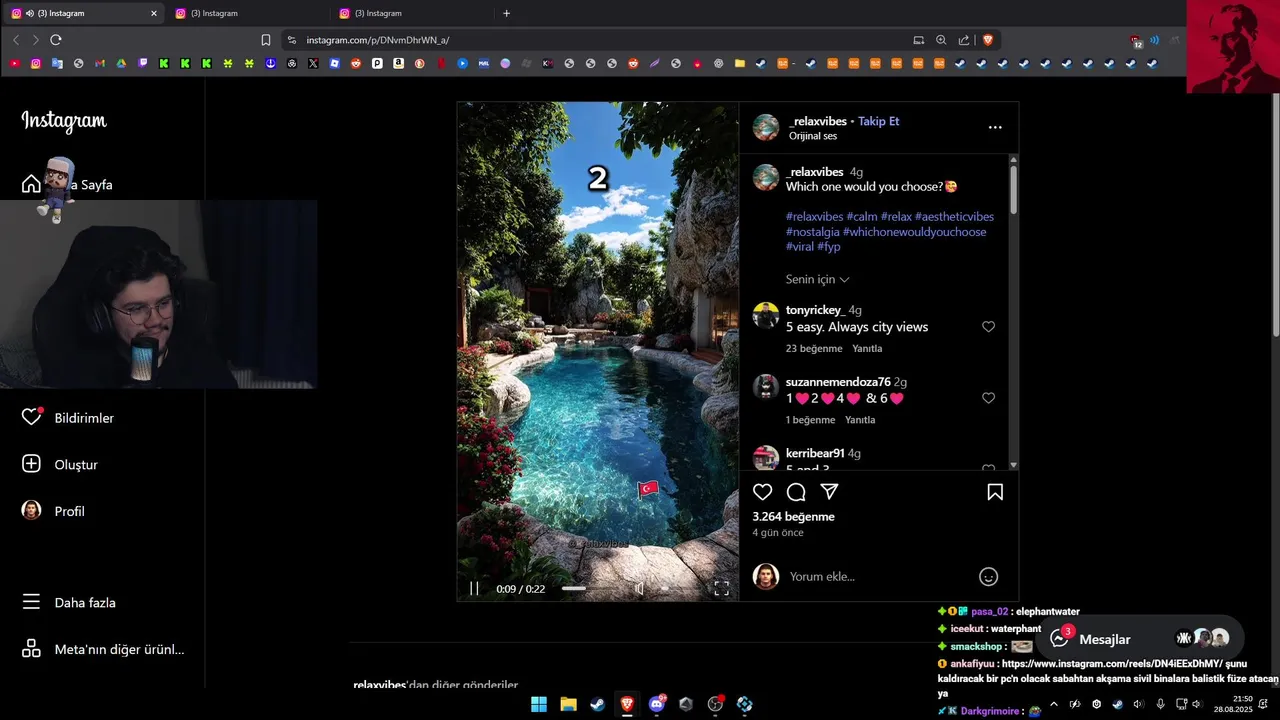Image resolution: width=1280 pixels, height=720 pixels.
Task: Open Profil in the sidebar
Action: 53,511
